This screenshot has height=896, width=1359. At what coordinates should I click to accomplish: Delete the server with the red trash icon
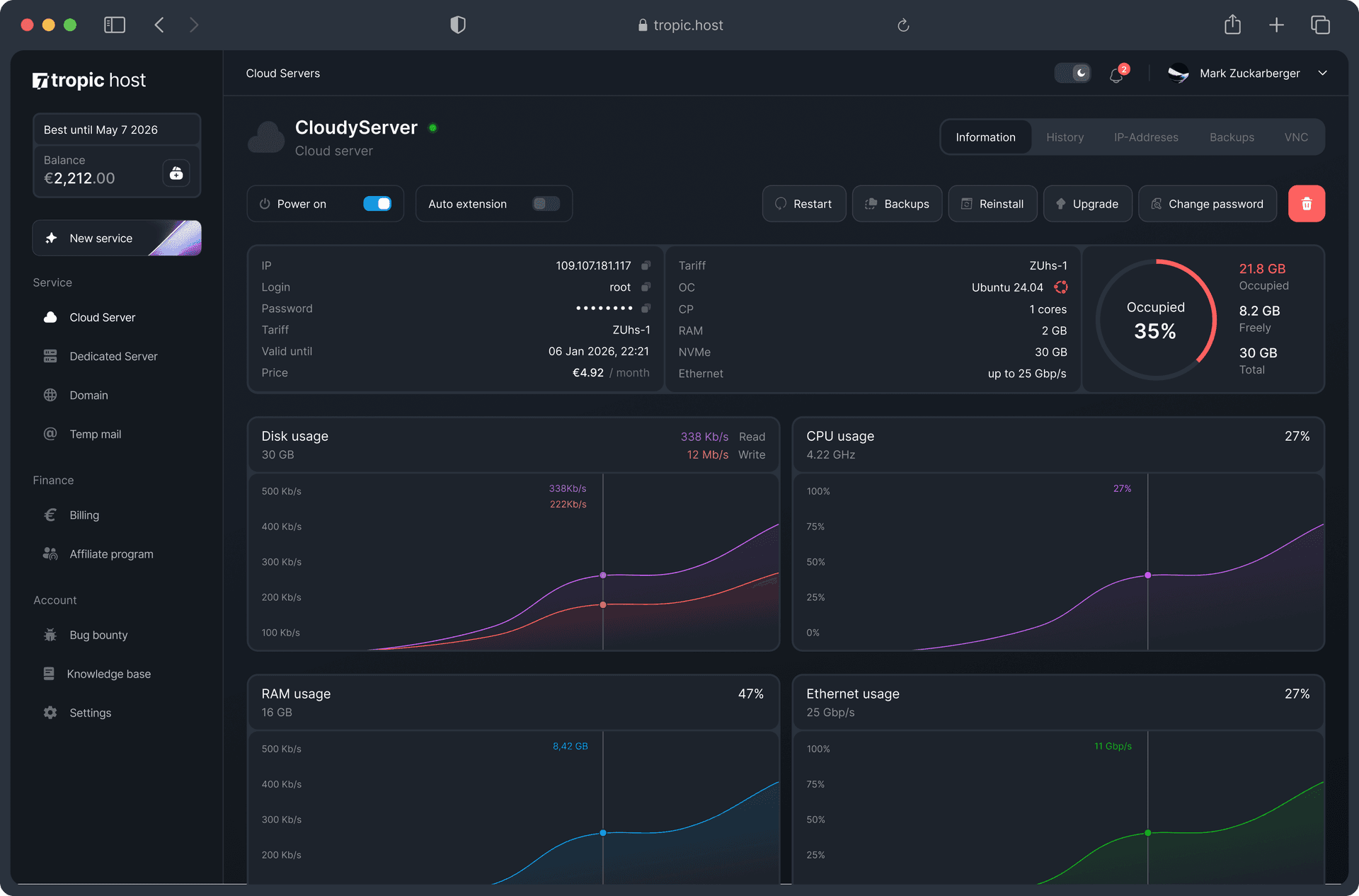coord(1307,204)
